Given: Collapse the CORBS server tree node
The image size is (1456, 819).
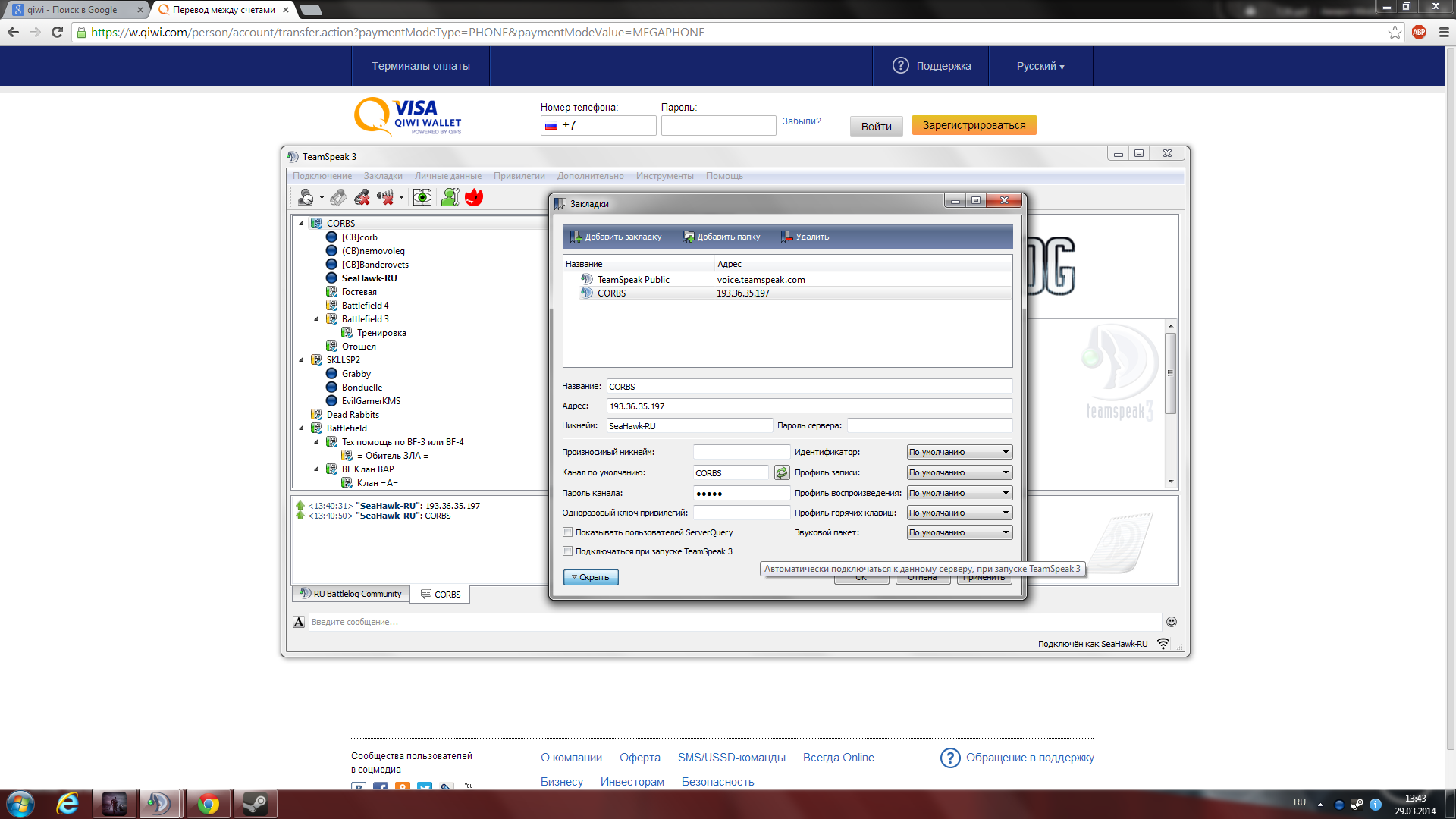Looking at the screenshot, I should click(302, 223).
